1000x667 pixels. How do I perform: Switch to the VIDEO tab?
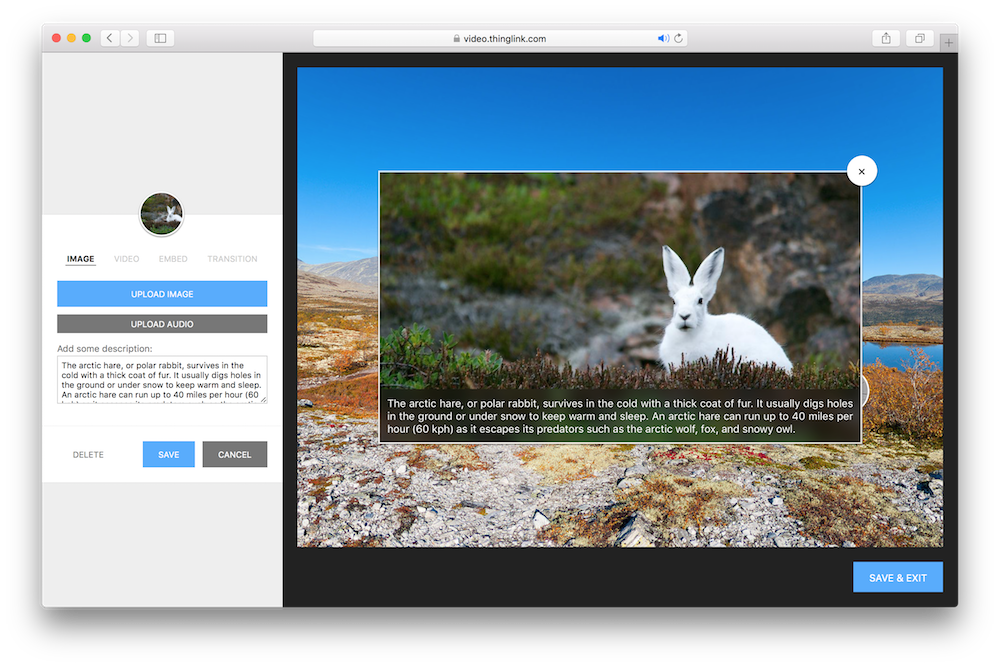(126, 259)
